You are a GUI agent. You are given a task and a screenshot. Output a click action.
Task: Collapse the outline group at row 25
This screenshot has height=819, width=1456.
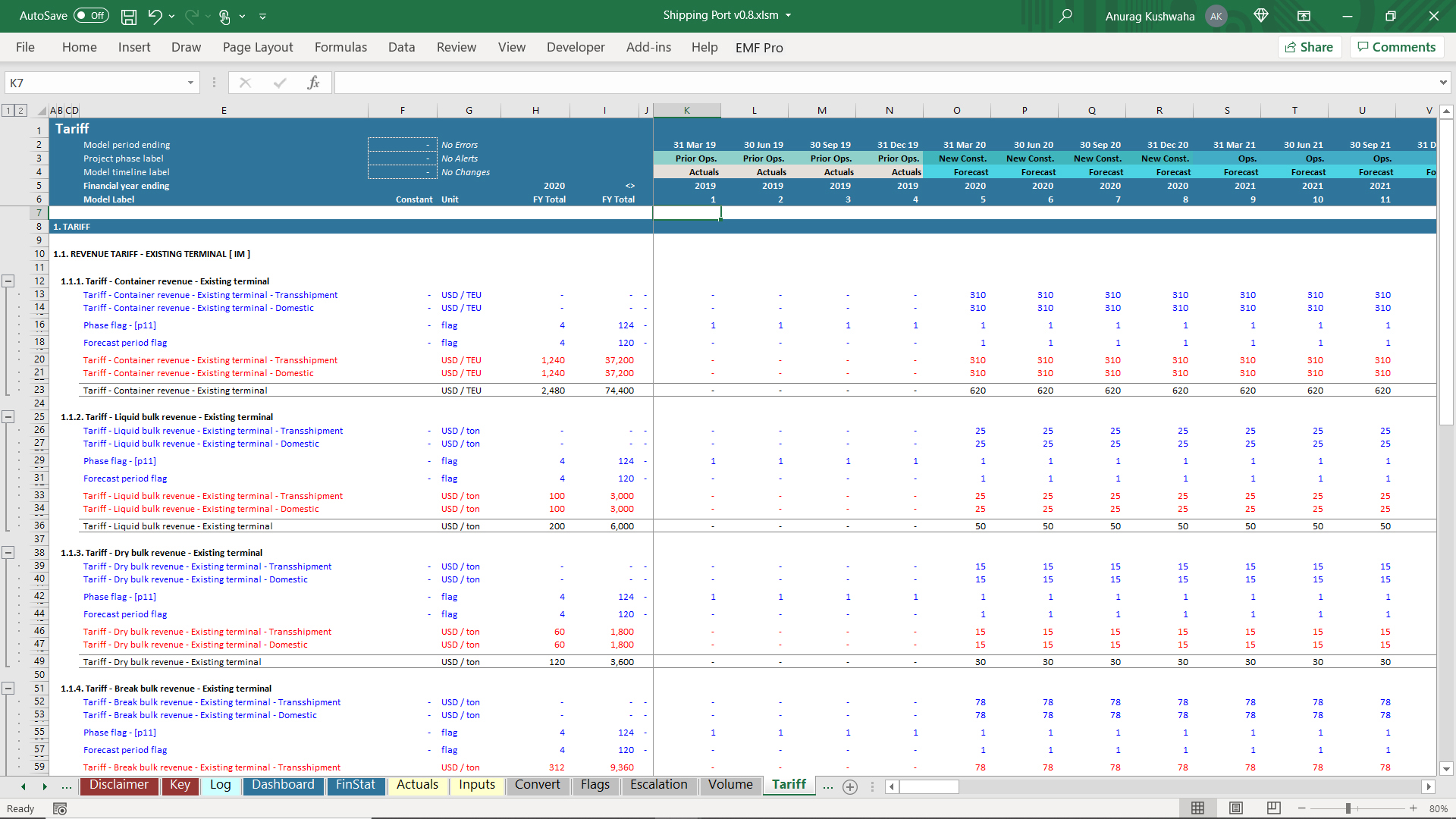[8, 417]
